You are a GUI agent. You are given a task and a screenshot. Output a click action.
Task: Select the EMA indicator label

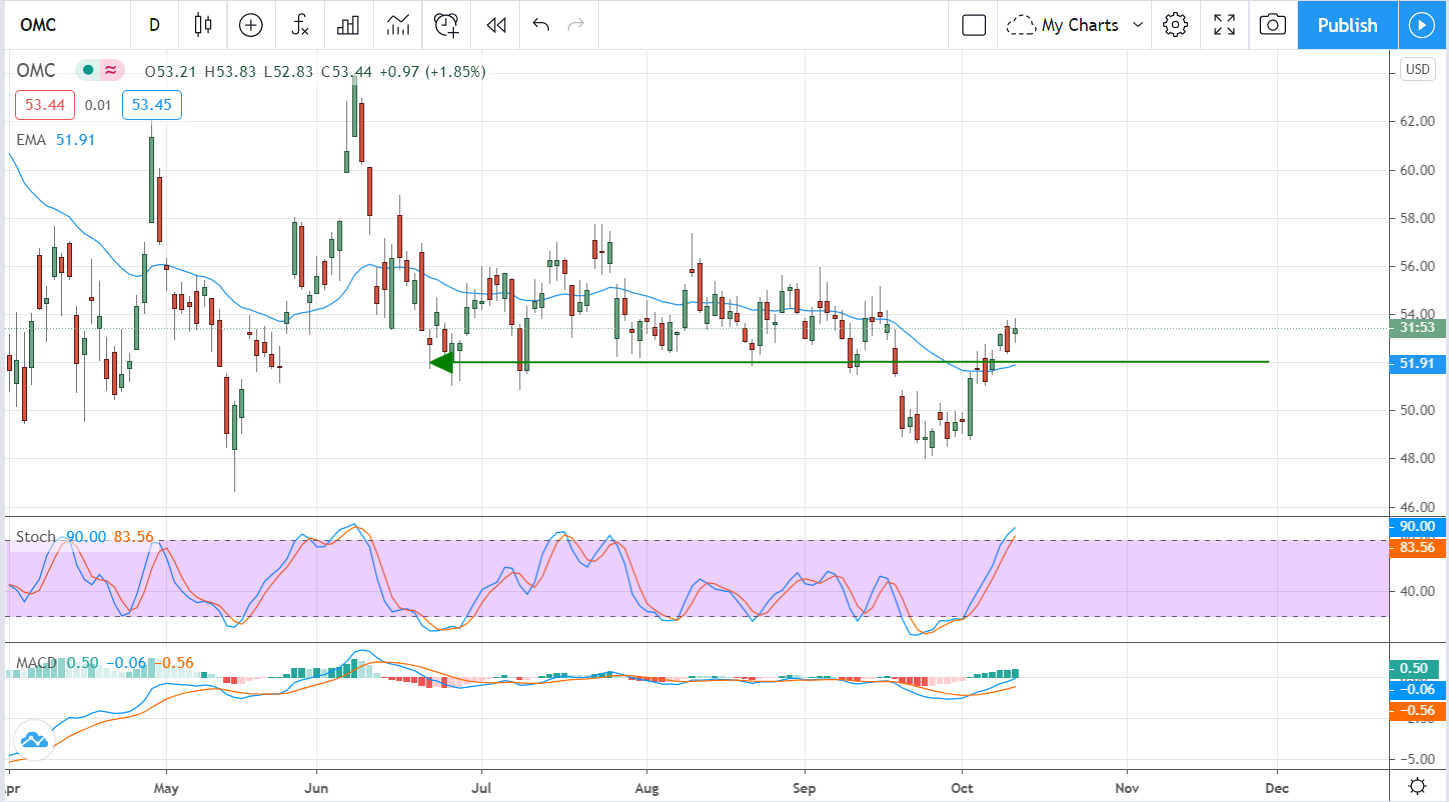31,140
